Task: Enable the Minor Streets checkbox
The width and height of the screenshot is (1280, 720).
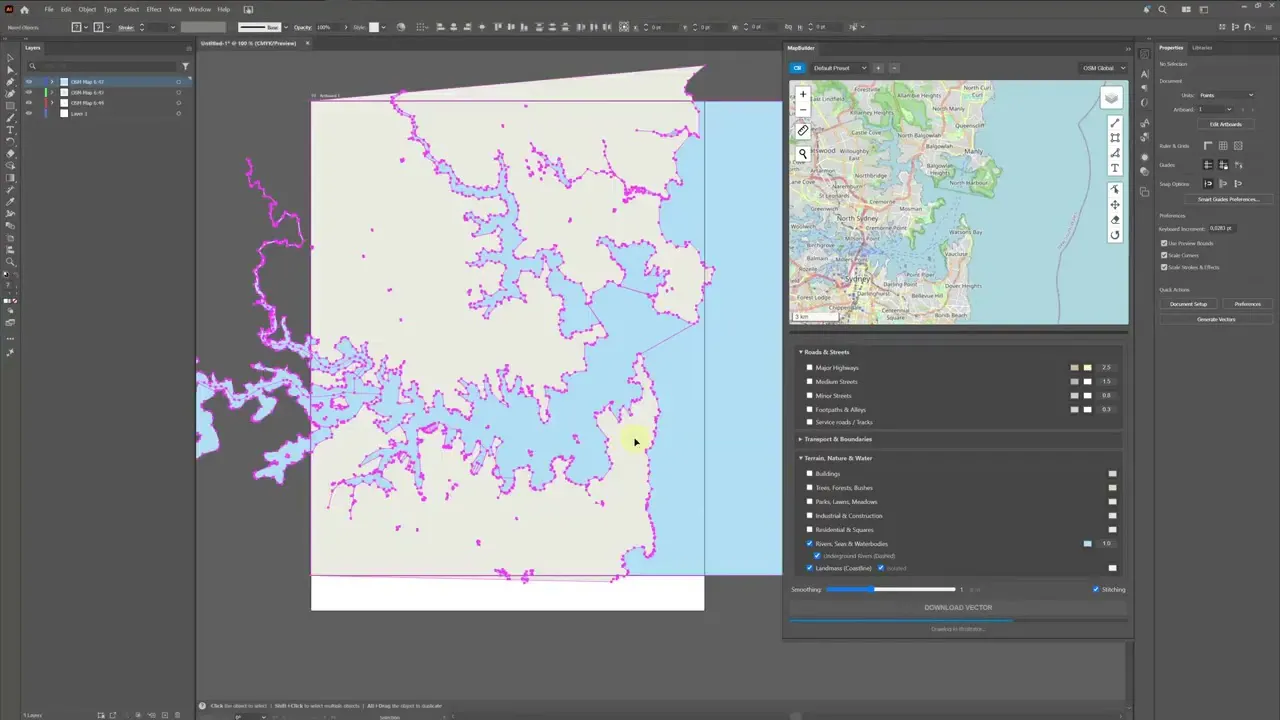Action: (x=810, y=396)
